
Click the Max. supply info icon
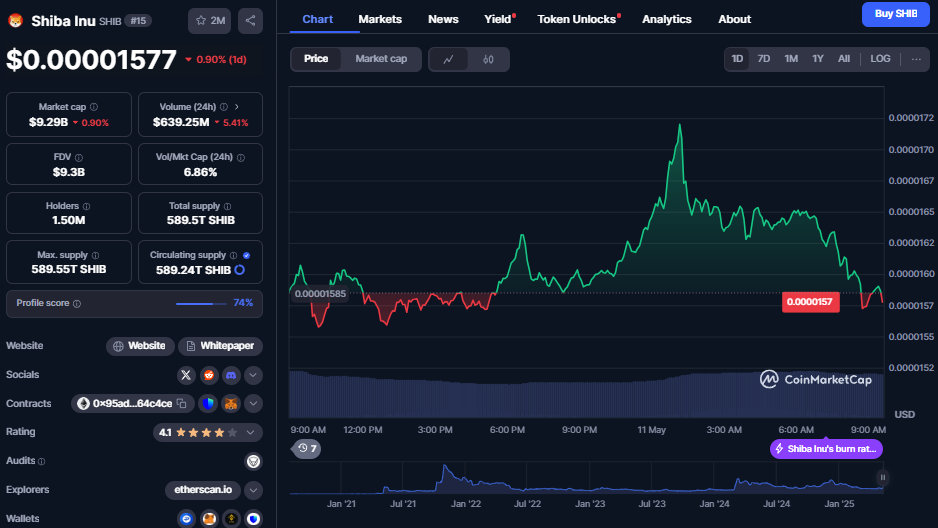click(x=96, y=255)
